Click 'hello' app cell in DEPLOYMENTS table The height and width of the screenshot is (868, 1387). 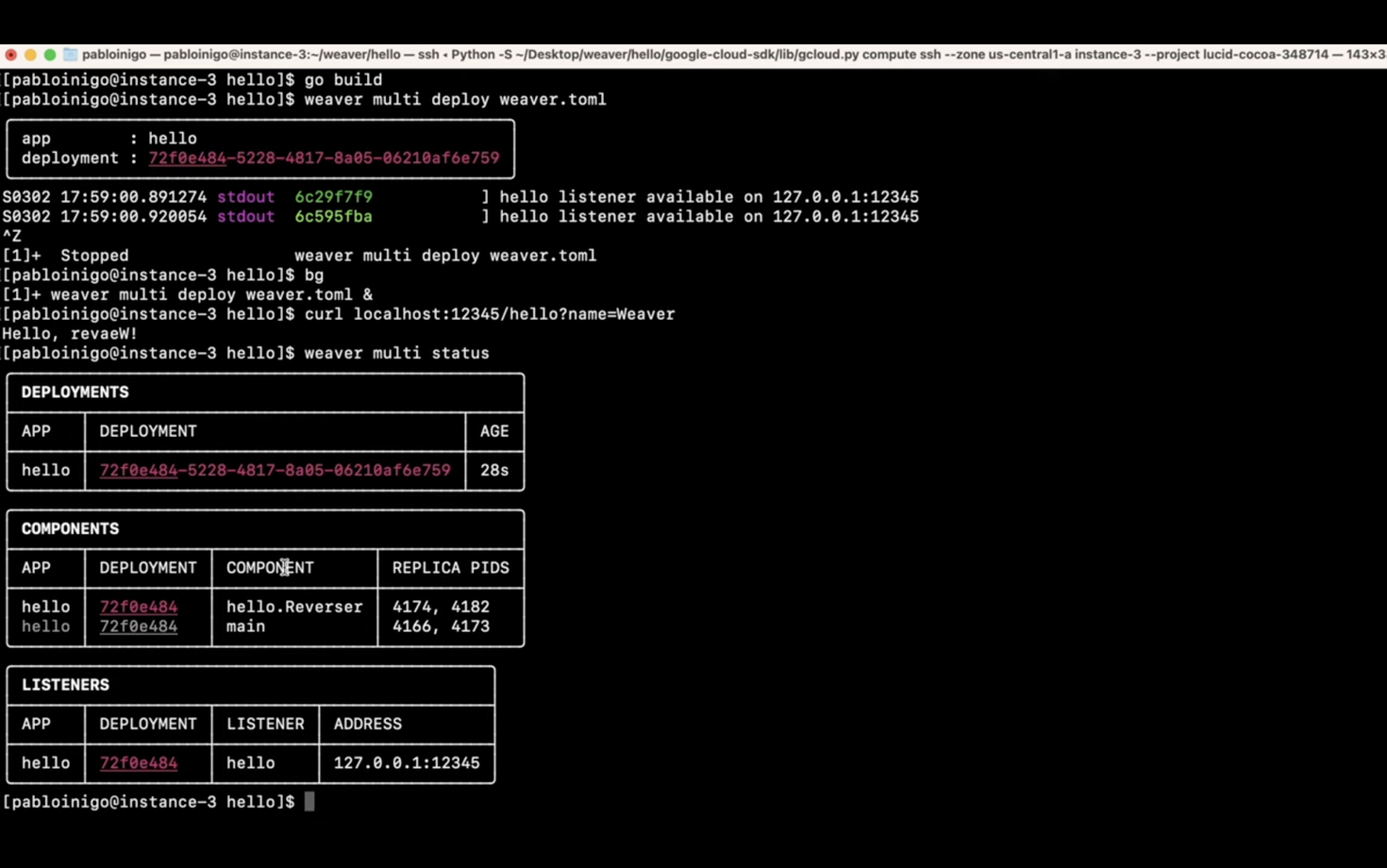(x=45, y=470)
